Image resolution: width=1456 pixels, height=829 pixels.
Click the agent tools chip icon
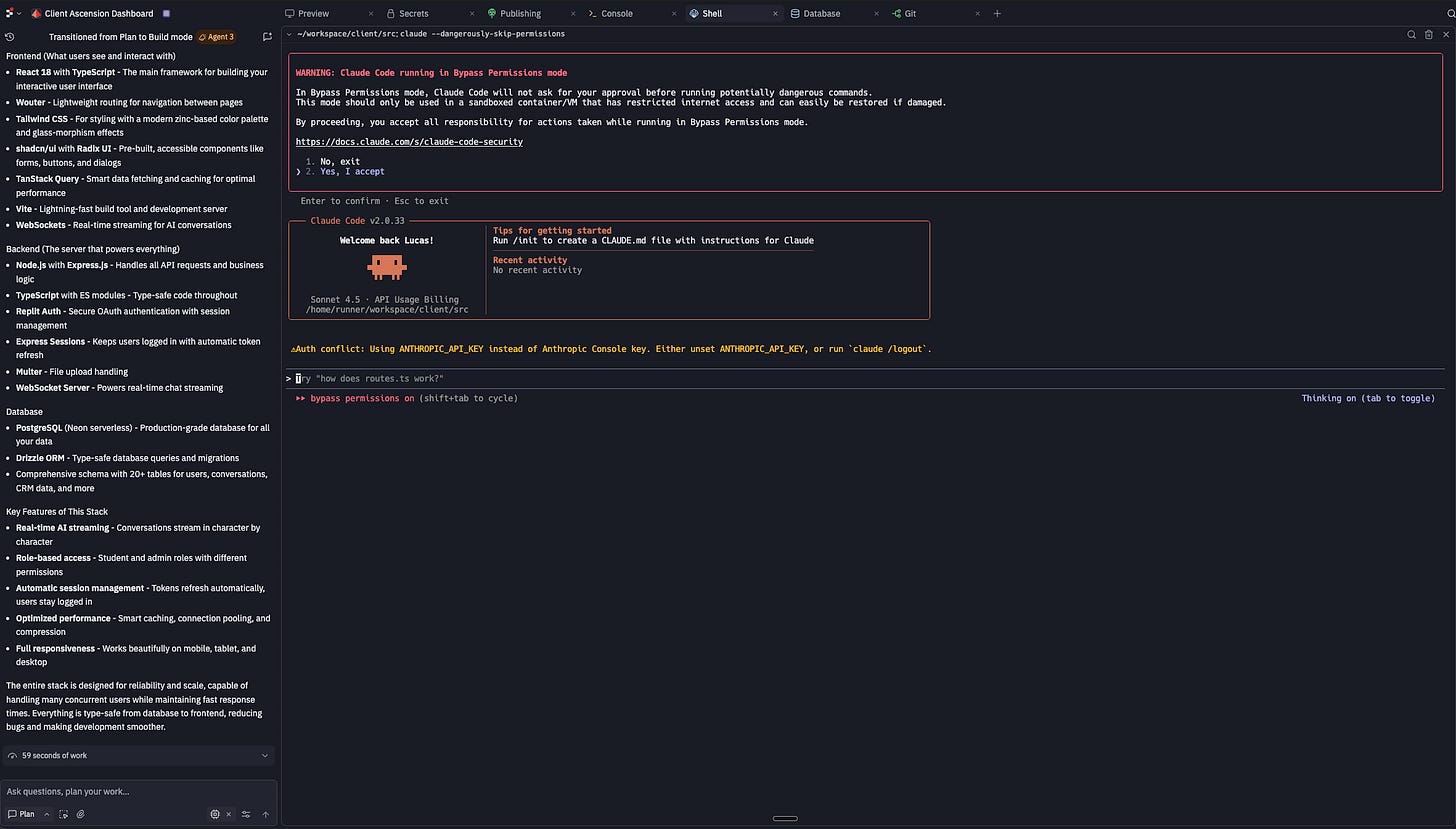click(x=215, y=814)
